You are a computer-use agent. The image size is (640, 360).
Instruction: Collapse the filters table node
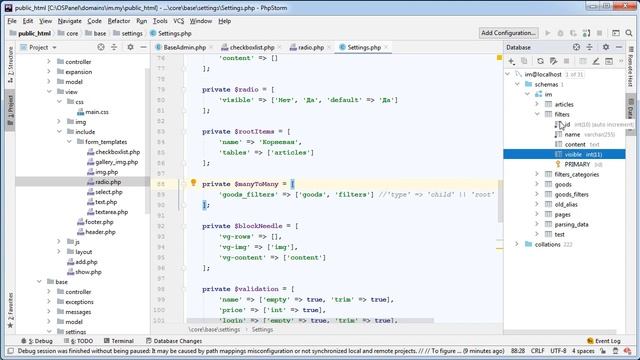coord(537,114)
